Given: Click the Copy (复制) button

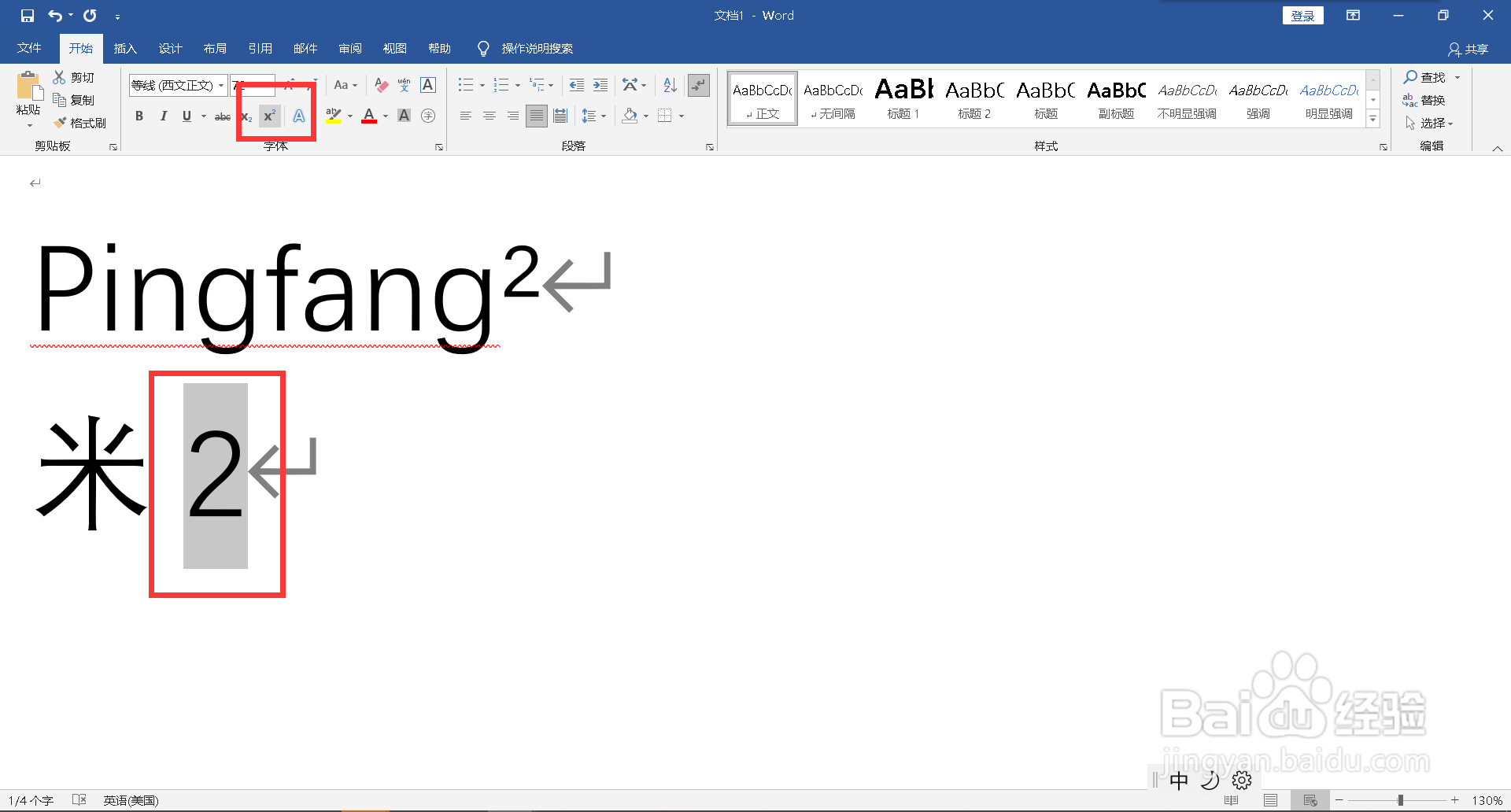Looking at the screenshot, I should tap(73, 100).
